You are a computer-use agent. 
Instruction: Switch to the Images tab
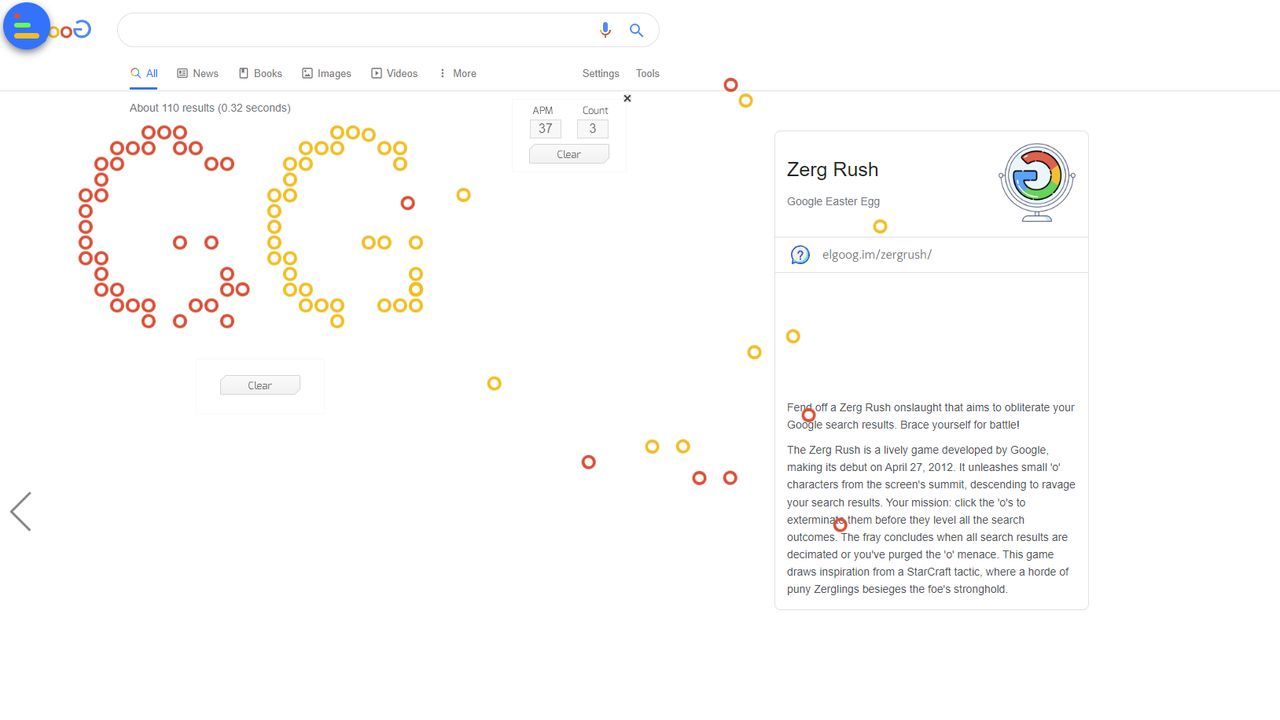tap(327, 73)
